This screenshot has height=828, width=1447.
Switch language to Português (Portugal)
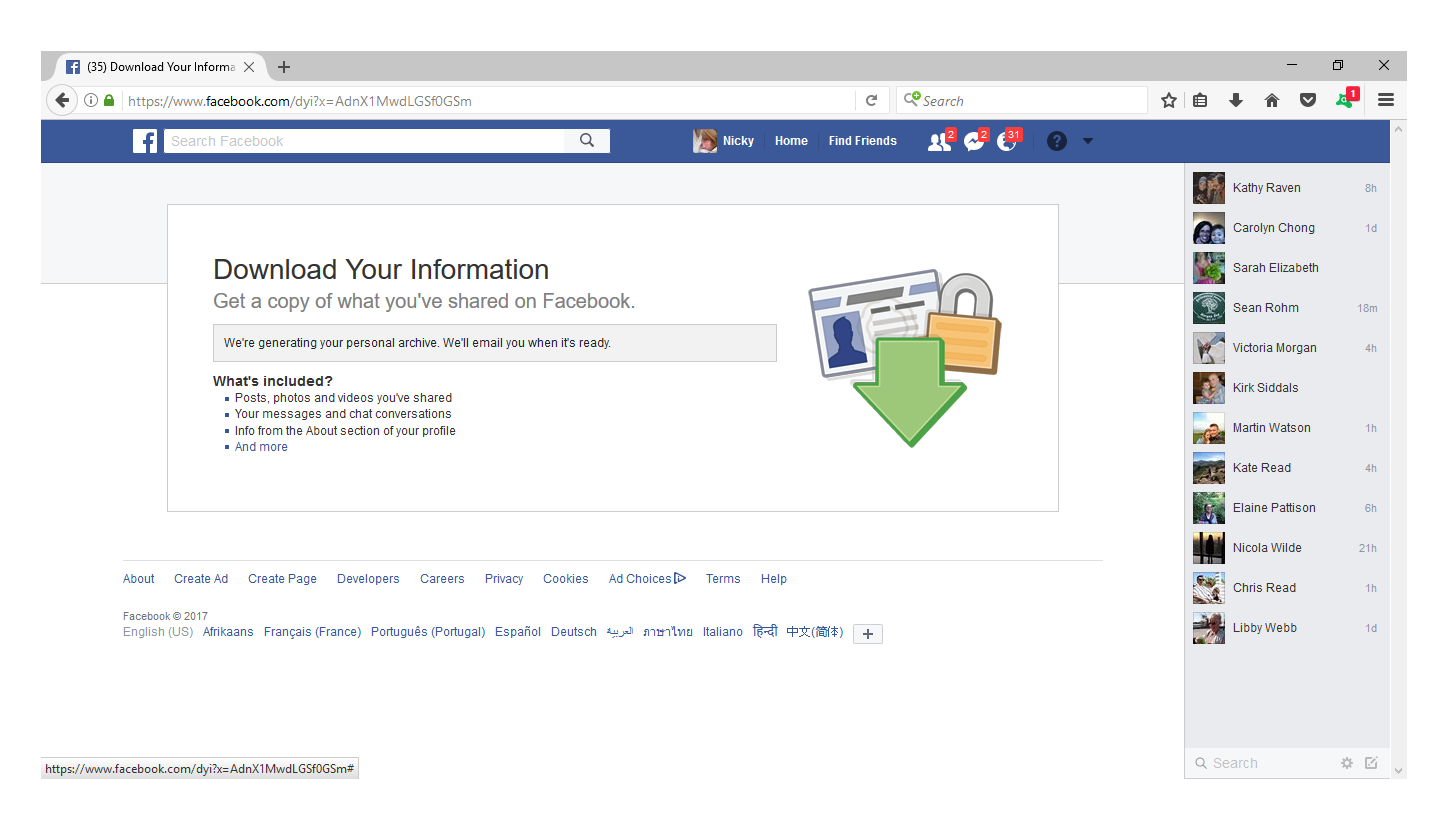[x=428, y=632]
